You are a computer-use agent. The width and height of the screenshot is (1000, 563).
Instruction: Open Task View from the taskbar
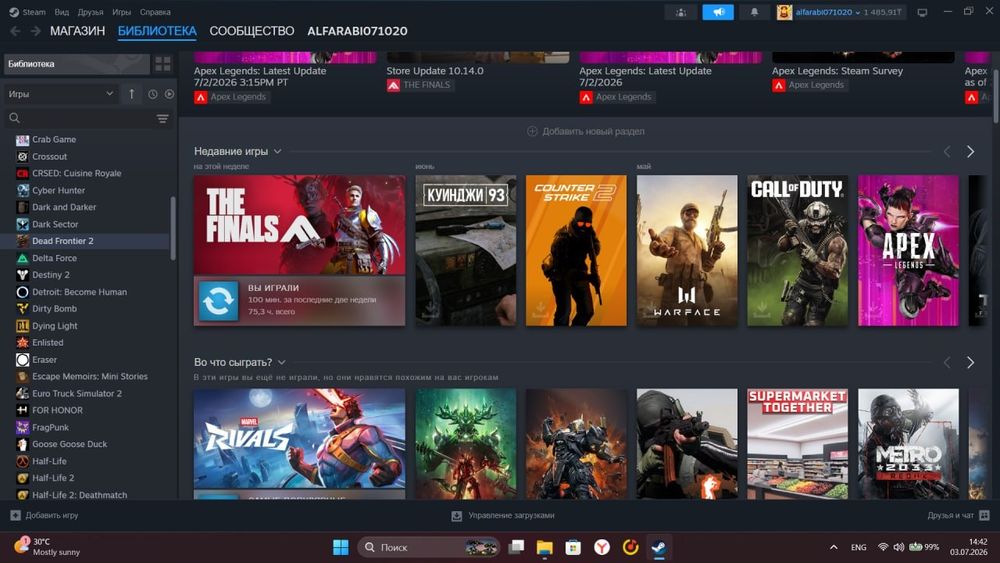coord(516,547)
